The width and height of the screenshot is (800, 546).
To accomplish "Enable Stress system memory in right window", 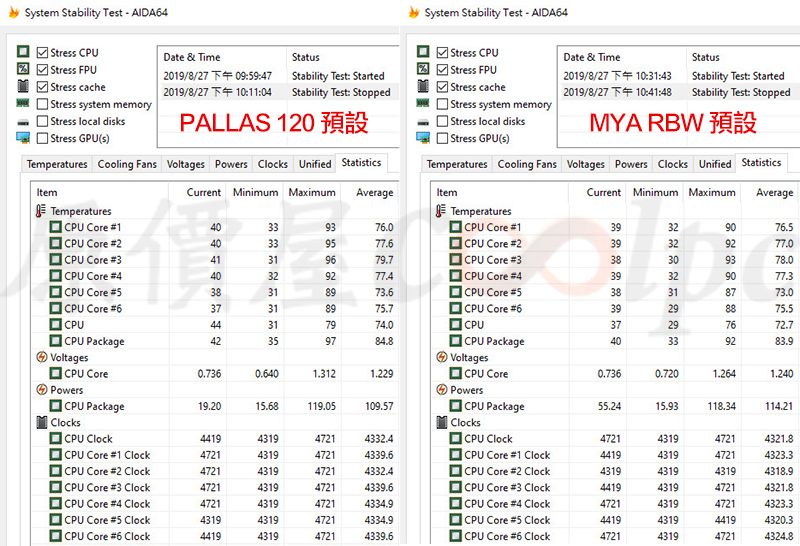I will 442,104.
